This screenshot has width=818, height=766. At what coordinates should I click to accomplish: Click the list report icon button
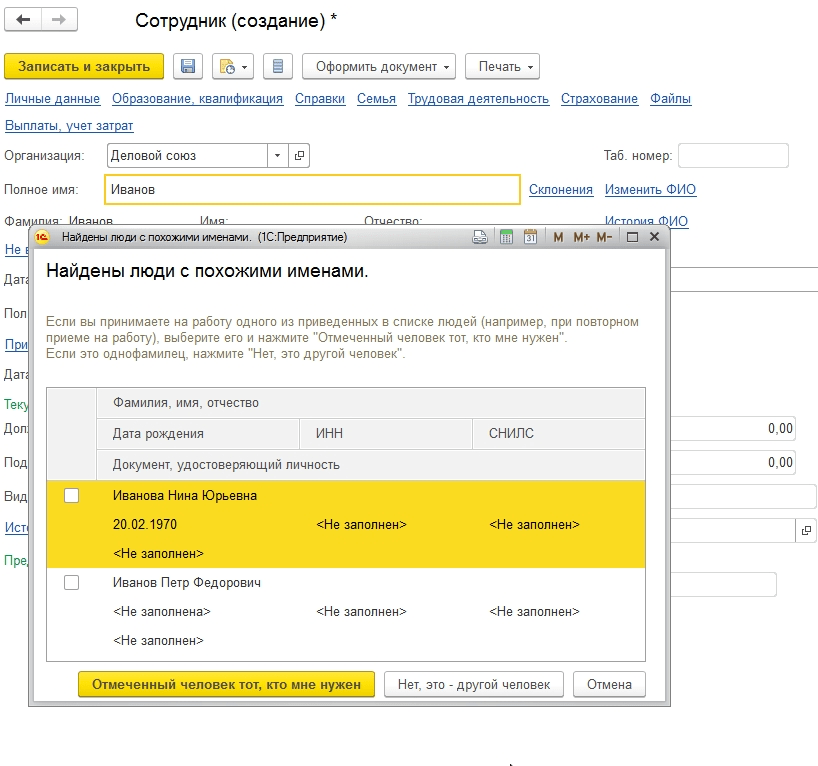[278, 66]
